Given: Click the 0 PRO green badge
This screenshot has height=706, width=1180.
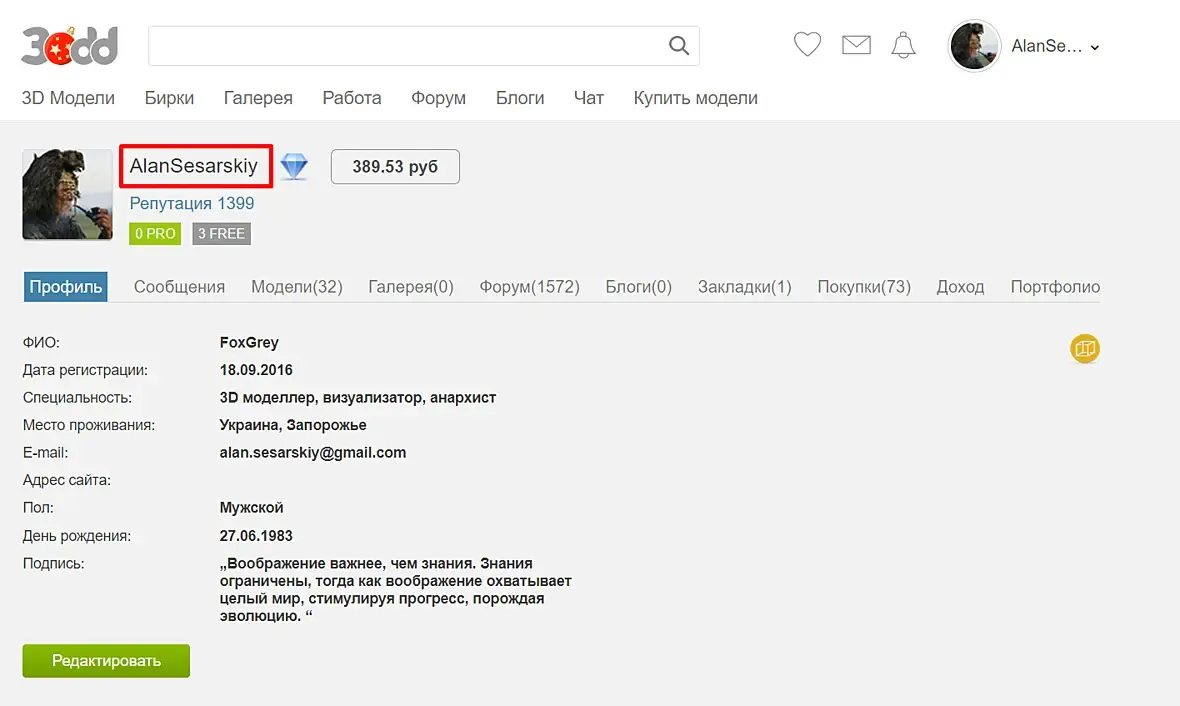Looking at the screenshot, I should (155, 233).
